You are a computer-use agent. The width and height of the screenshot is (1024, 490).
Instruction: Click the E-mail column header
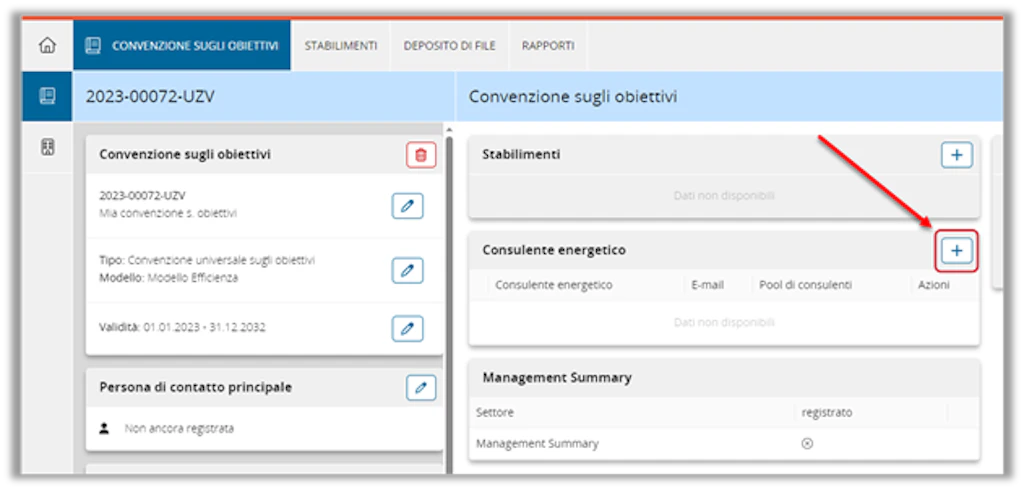tap(707, 286)
